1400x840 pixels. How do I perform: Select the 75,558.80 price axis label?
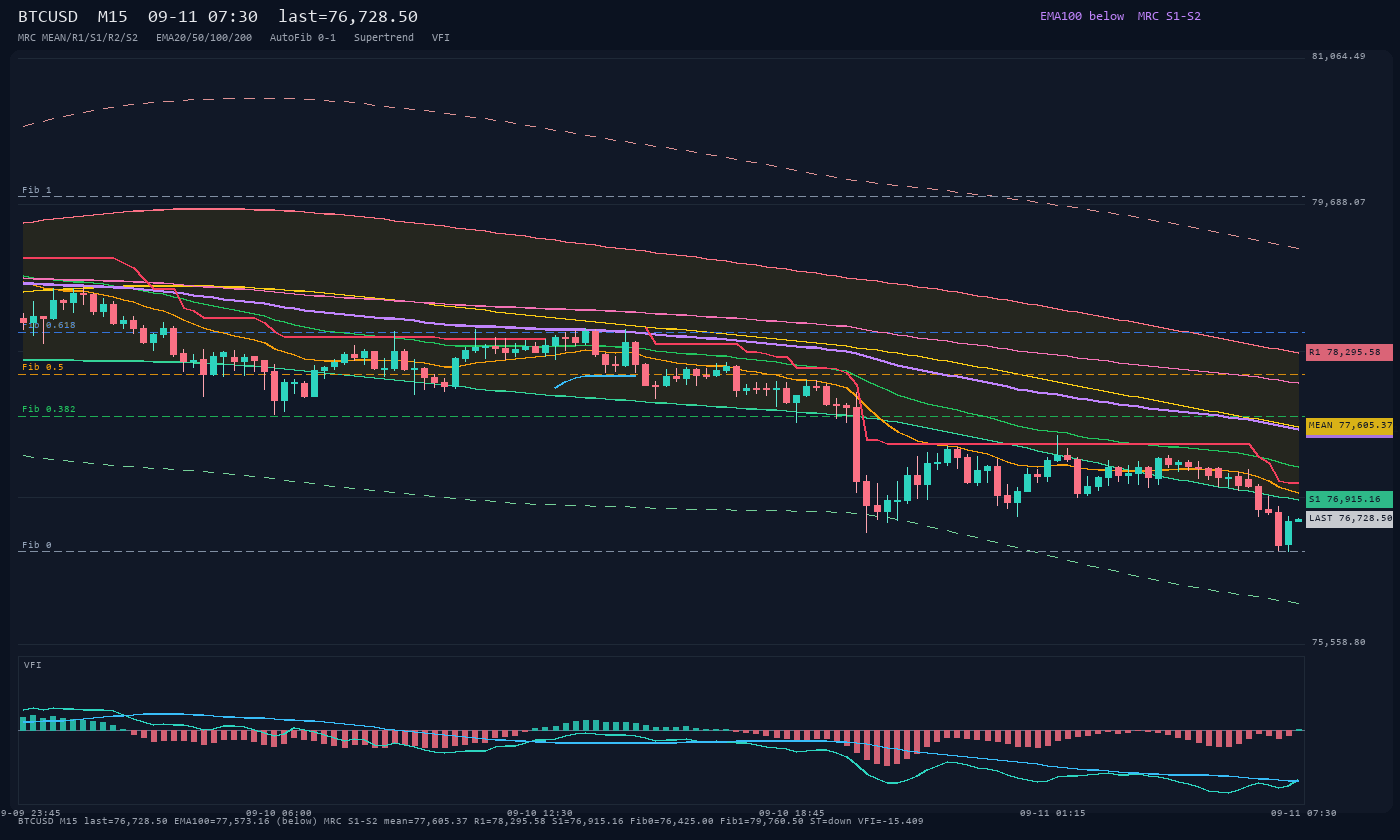(1338, 642)
